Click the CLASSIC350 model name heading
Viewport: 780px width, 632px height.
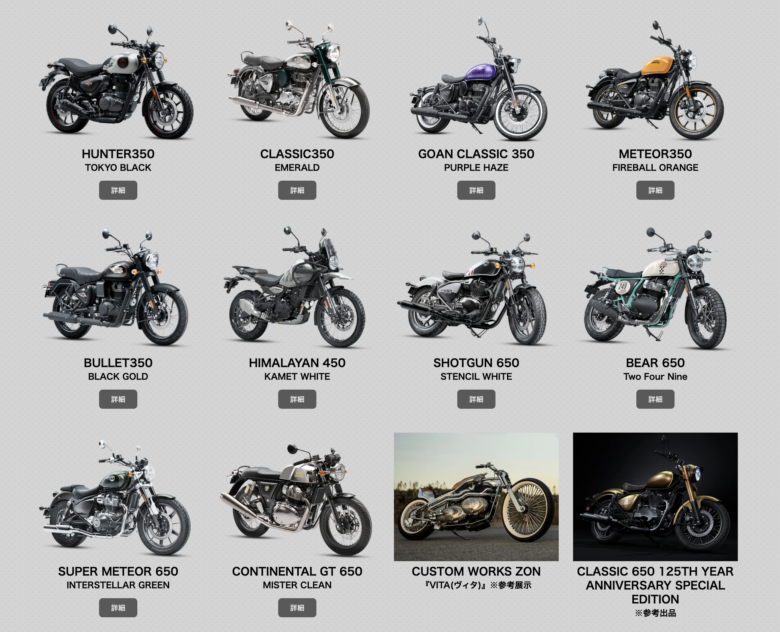click(297, 154)
